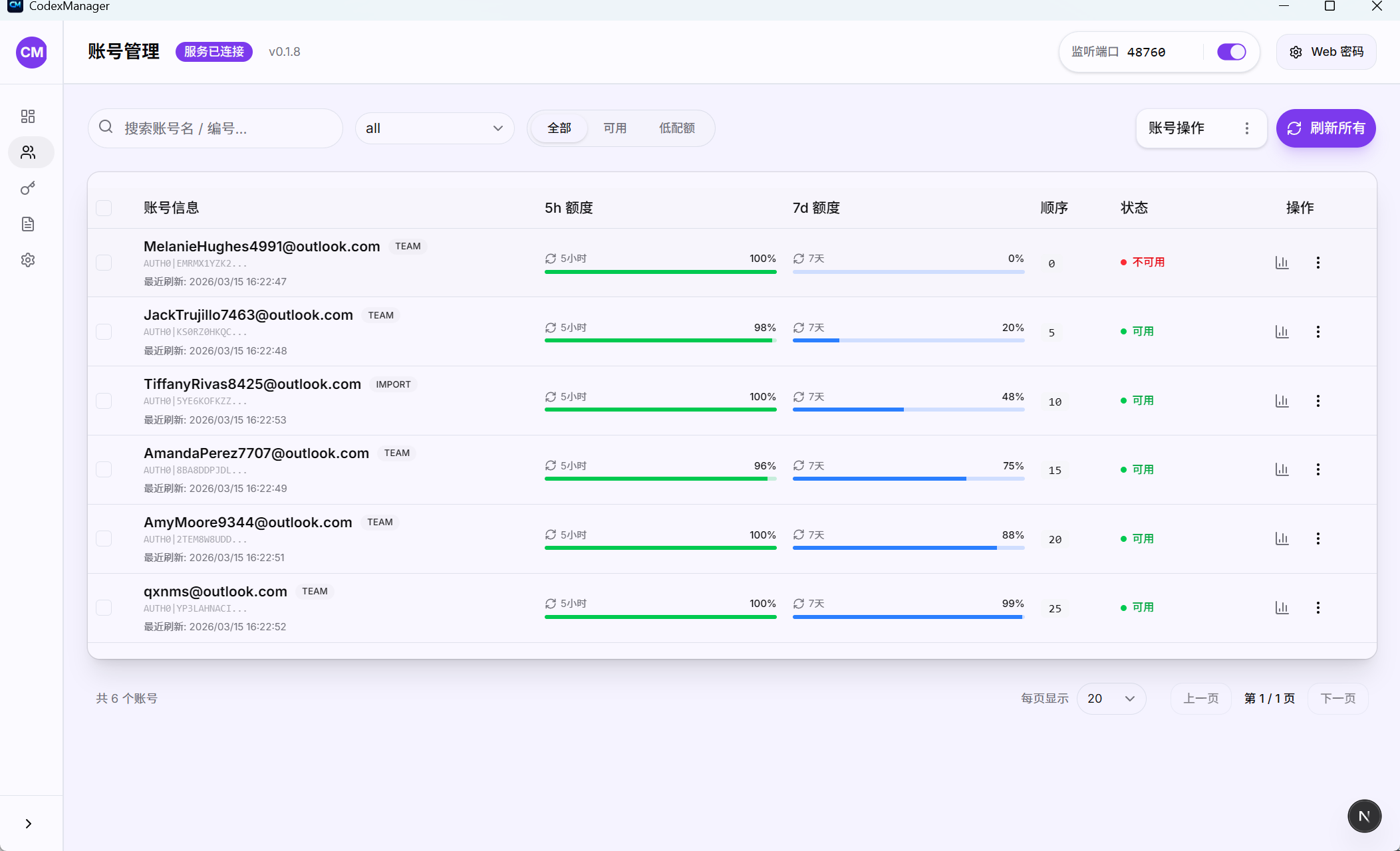Open the dashboard view from the sidebar
The height and width of the screenshot is (851, 1400).
point(28,116)
